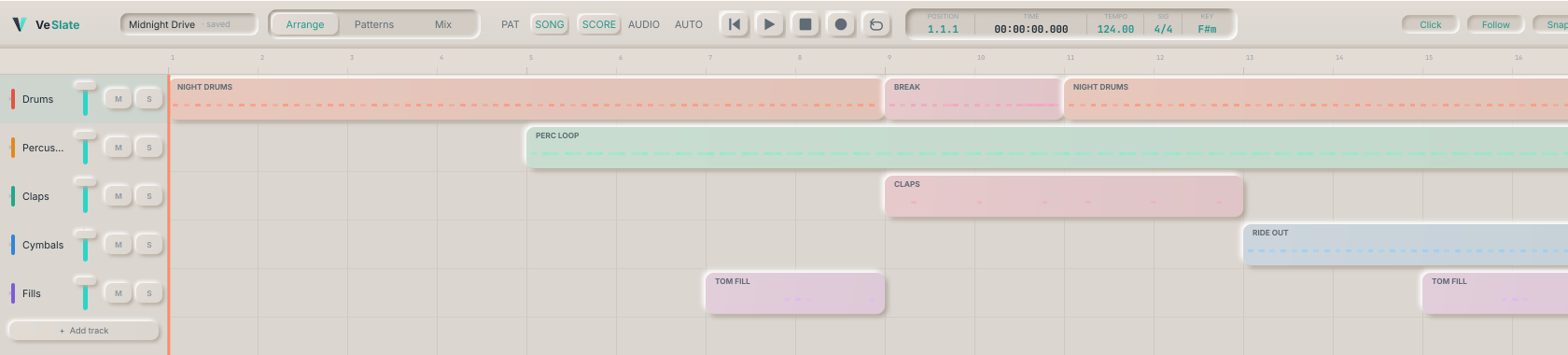This screenshot has height=355, width=1568.
Task: Arm recording with the Record button
Action: click(840, 24)
